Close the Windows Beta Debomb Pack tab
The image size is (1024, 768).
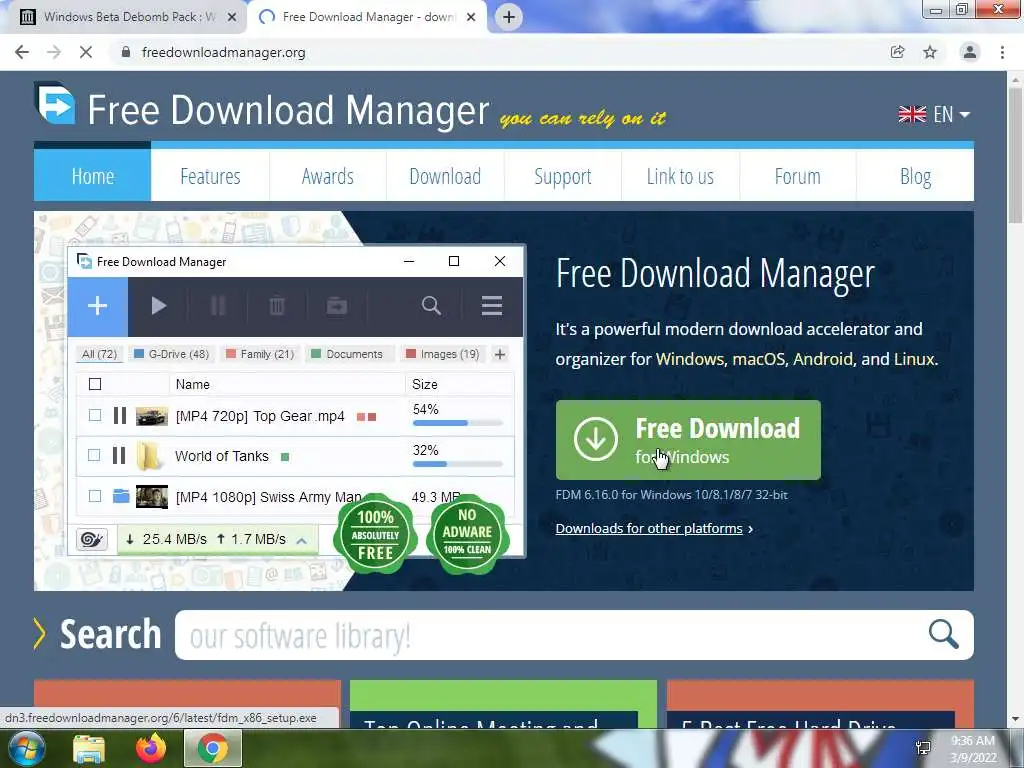tap(232, 17)
